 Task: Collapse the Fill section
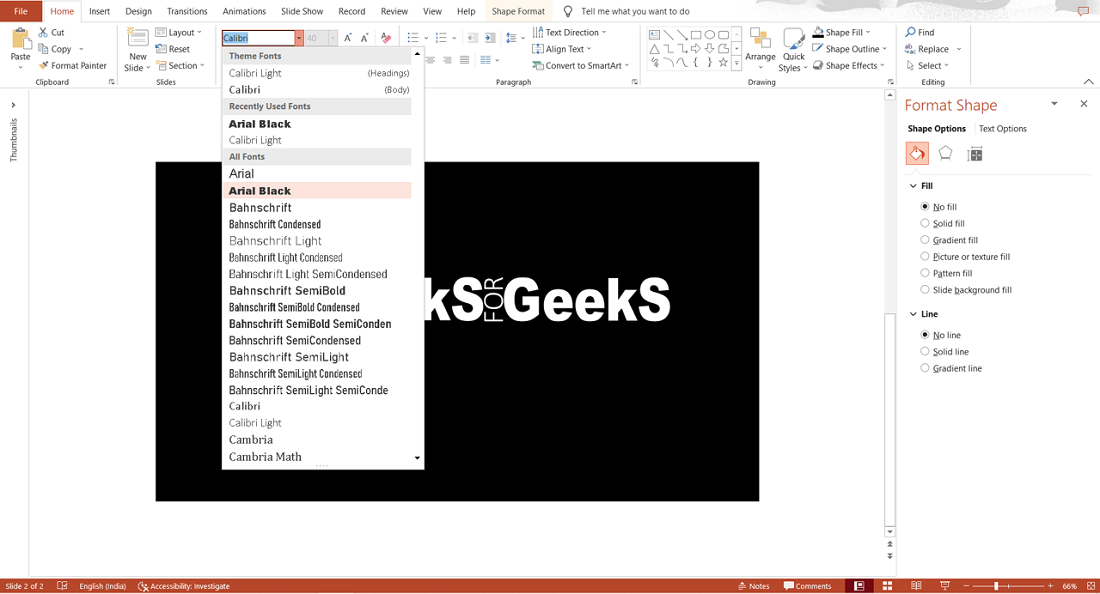tap(913, 186)
